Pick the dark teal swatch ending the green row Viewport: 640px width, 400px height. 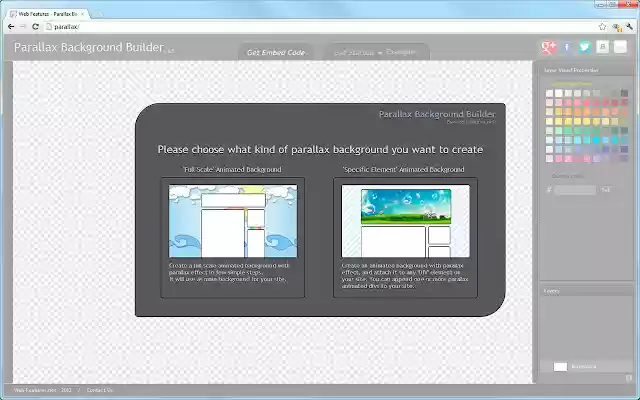pyautogui.click(x=624, y=131)
